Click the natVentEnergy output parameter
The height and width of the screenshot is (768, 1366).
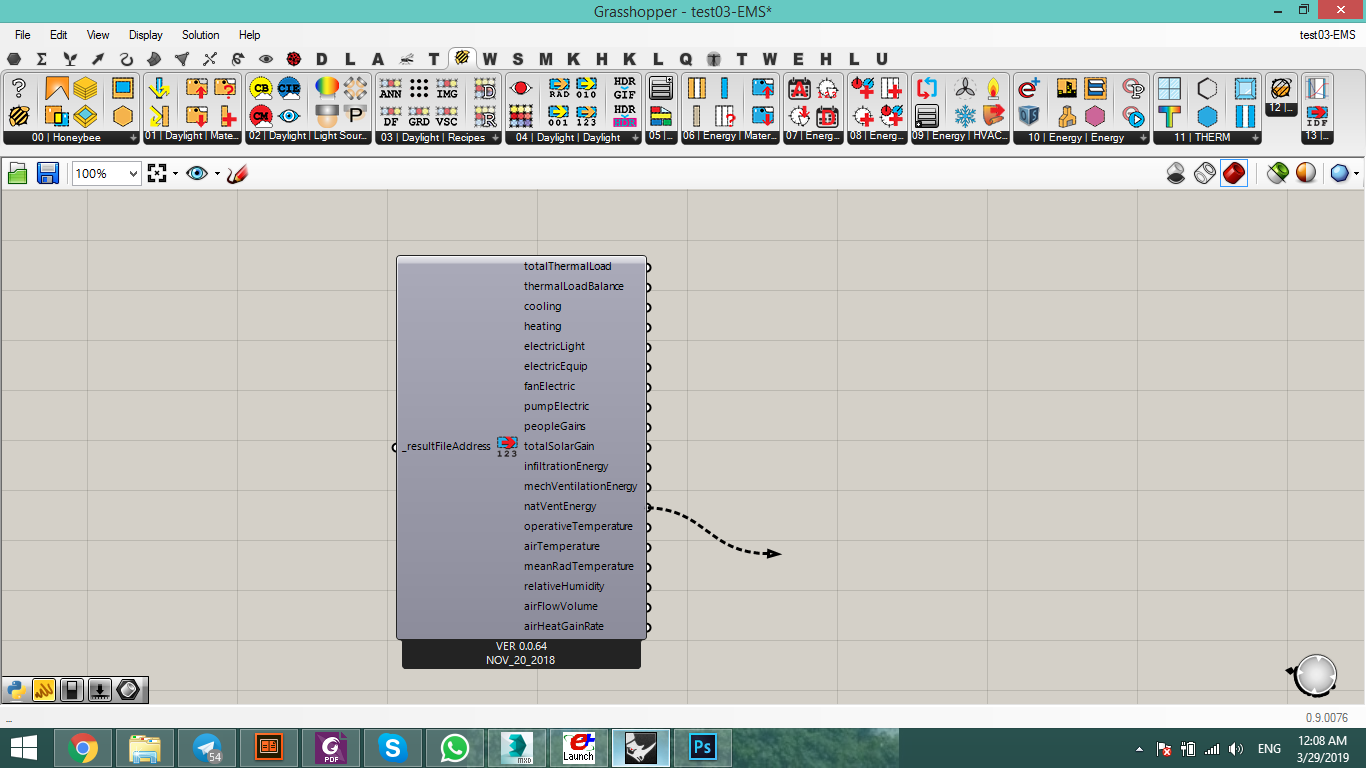coord(559,506)
